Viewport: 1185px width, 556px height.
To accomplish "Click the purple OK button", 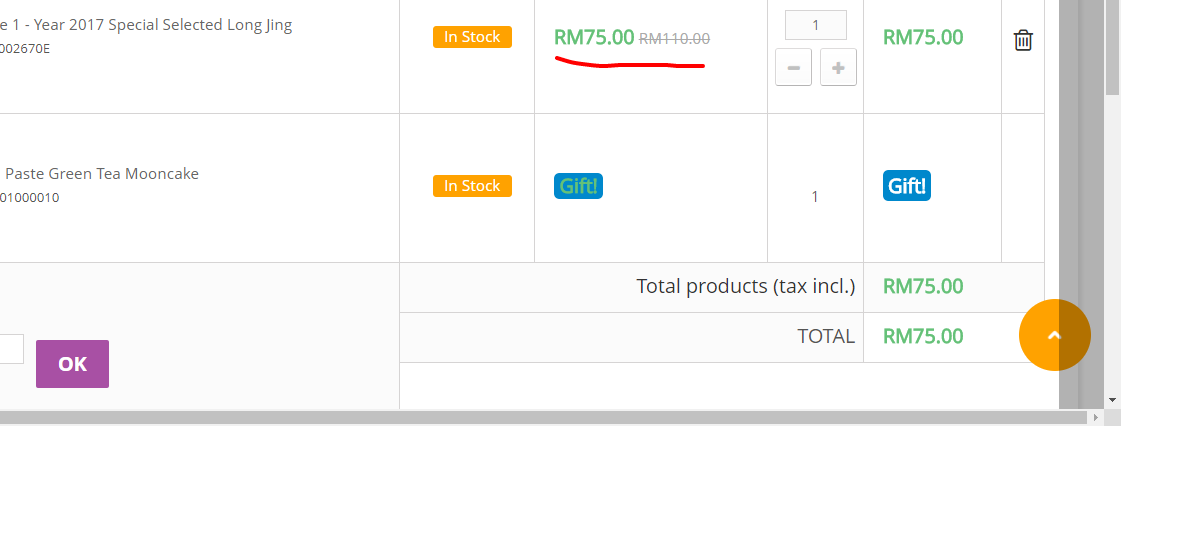I will [x=73, y=364].
